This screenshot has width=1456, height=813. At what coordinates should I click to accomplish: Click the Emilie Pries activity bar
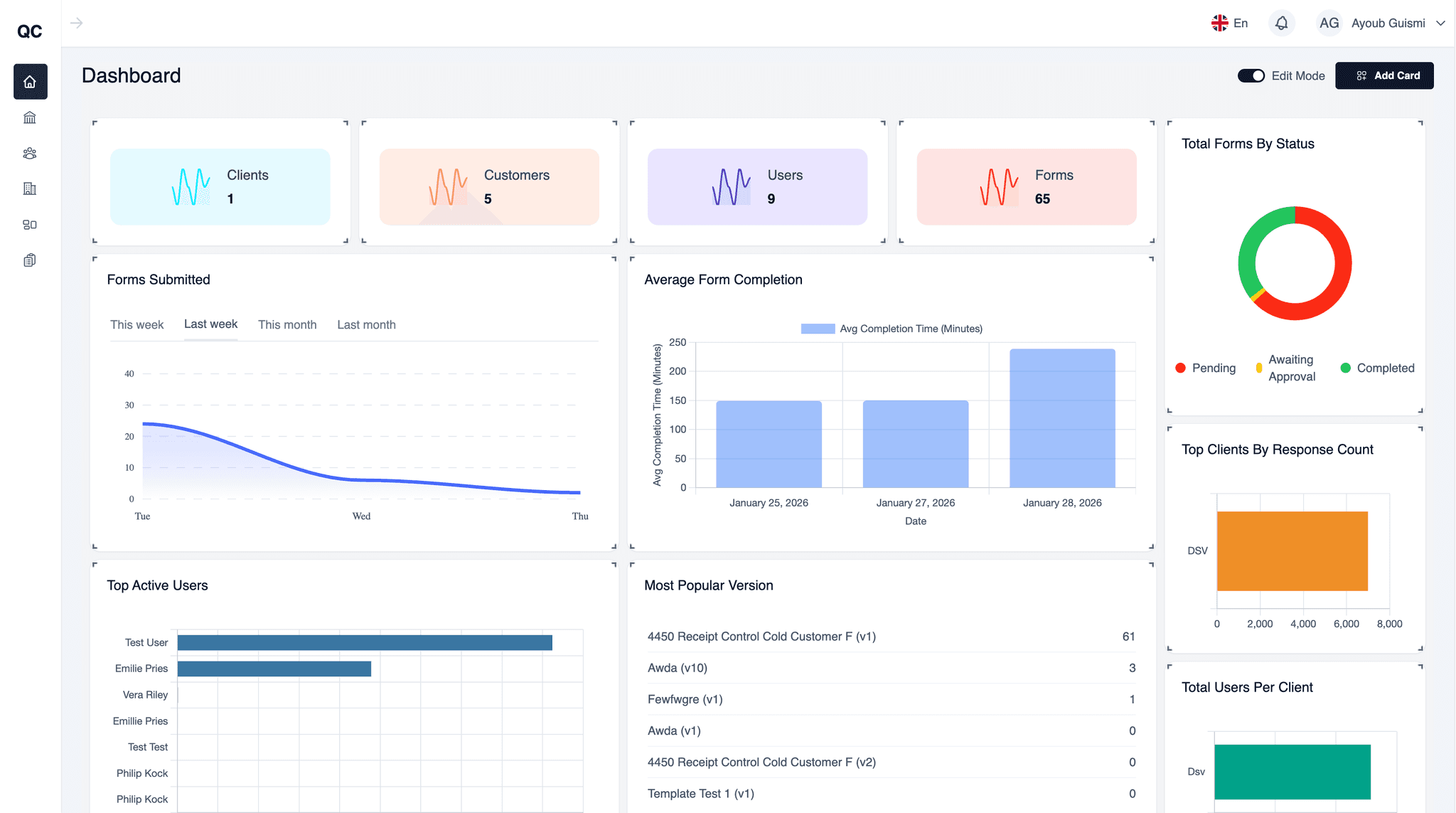click(x=274, y=669)
